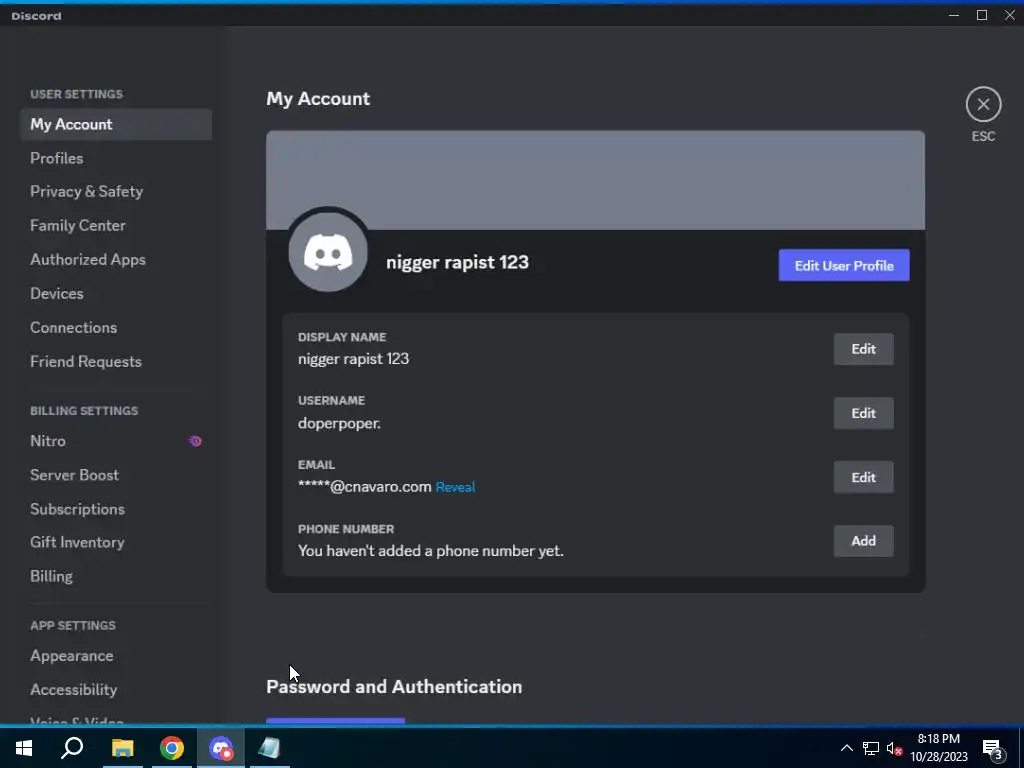Image resolution: width=1024 pixels, height=768 pixels.
Task: Click the USER SETTINGS section label
Action: (x=76, y=94)
